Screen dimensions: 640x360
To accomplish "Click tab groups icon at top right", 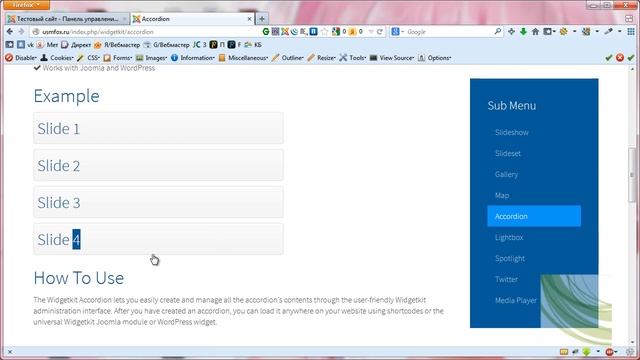I will click(629, 18).
